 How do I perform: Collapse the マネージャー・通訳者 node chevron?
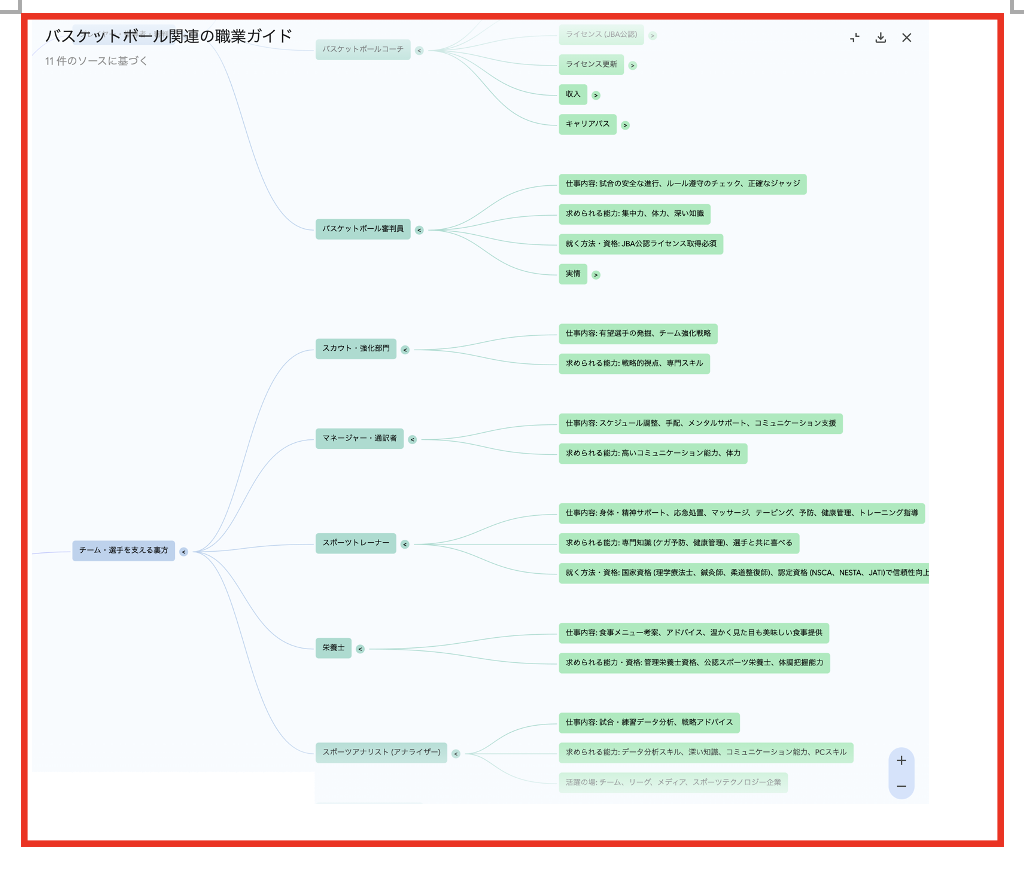click(412, 440)
